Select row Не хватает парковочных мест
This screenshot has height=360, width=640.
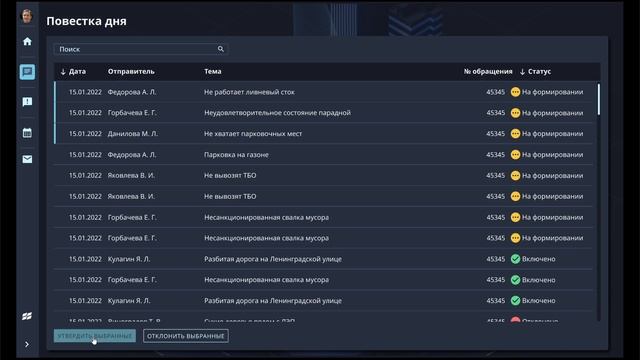323,133
